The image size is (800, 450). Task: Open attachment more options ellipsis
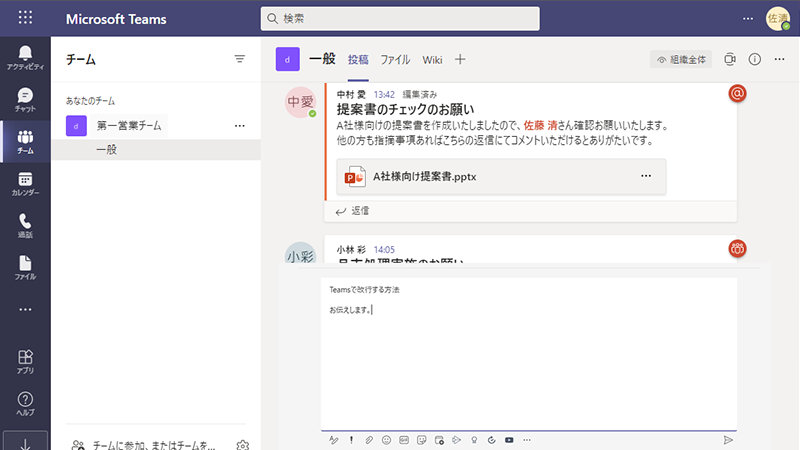[x=646, y=176]
